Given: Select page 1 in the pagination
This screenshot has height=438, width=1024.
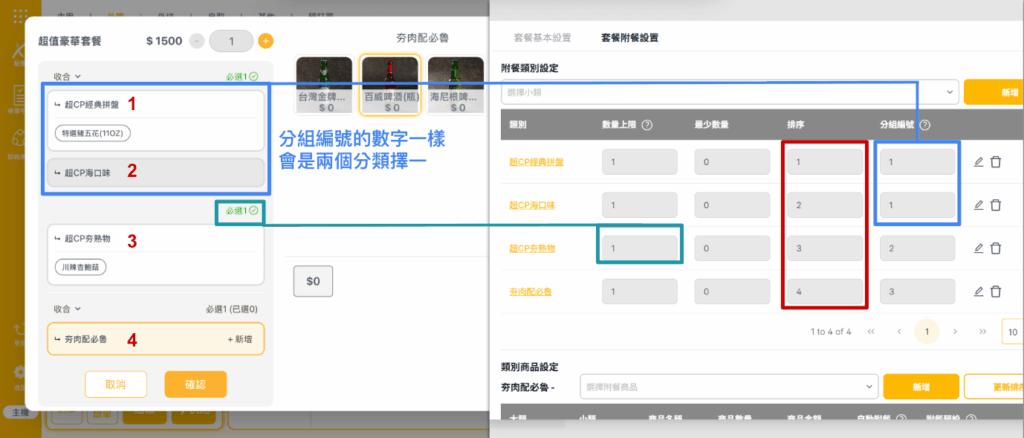Looking at the screenshot, I should click(x=927, y=332).
